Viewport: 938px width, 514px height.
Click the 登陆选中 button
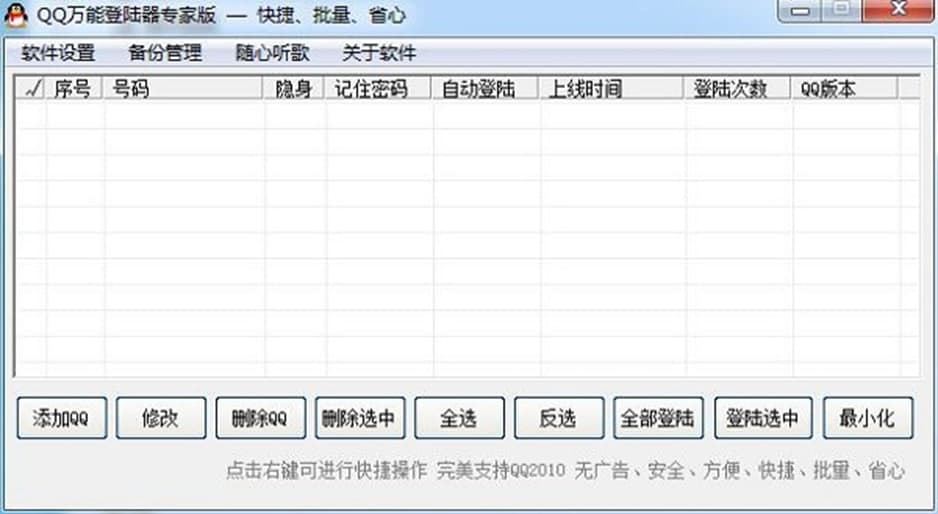pos(763,418)
